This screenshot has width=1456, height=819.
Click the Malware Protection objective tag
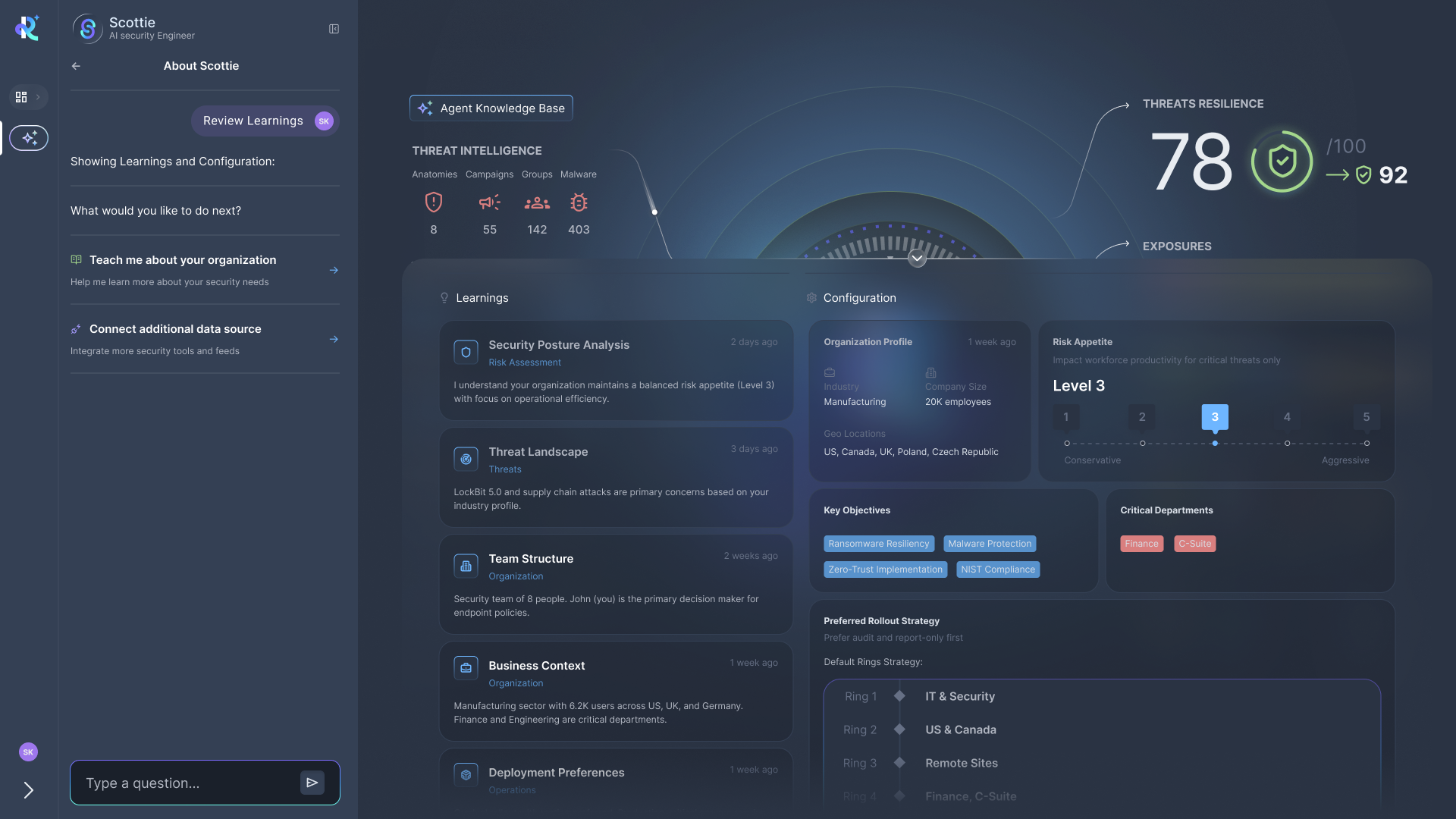(990, 544)
